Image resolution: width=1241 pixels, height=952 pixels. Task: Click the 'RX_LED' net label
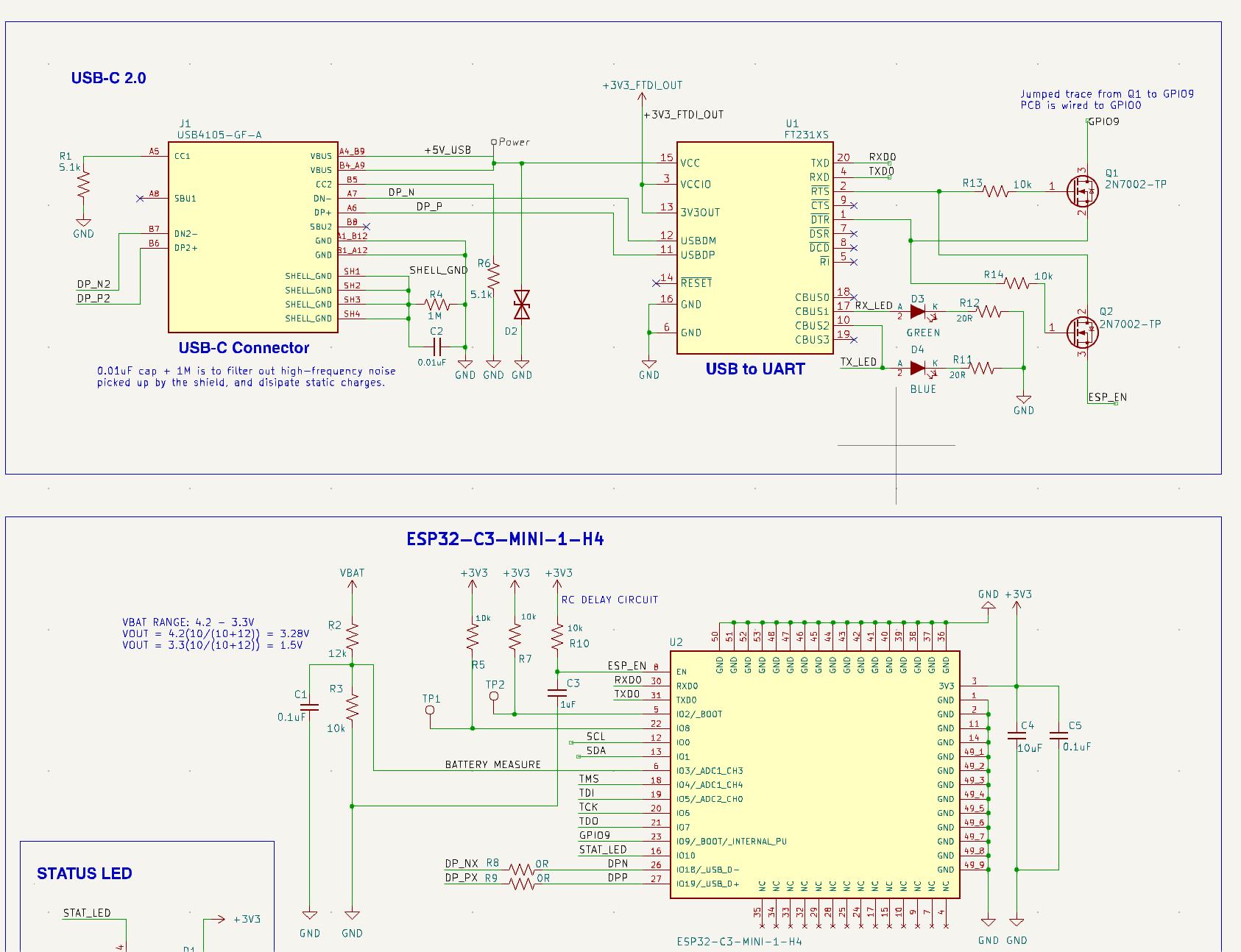tap(874, 305)
